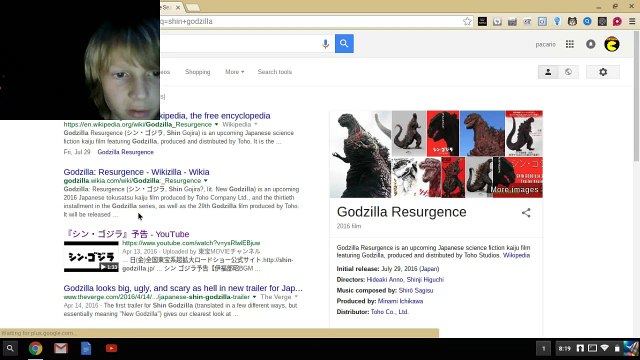Open the Chrome OS launcher search
Image resolution: width=640 pixels, height=360 pixels.
click(x=10, y=349)
